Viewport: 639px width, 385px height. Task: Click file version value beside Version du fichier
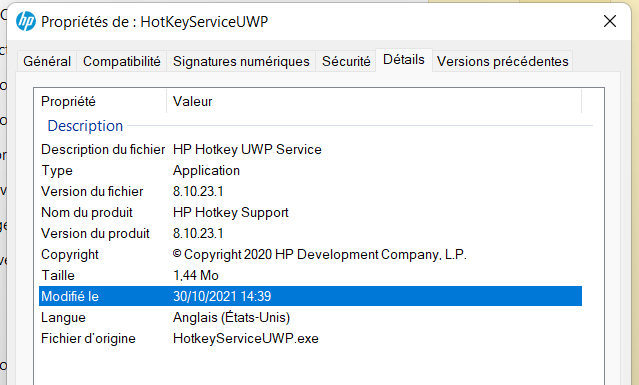coord(198,191)
